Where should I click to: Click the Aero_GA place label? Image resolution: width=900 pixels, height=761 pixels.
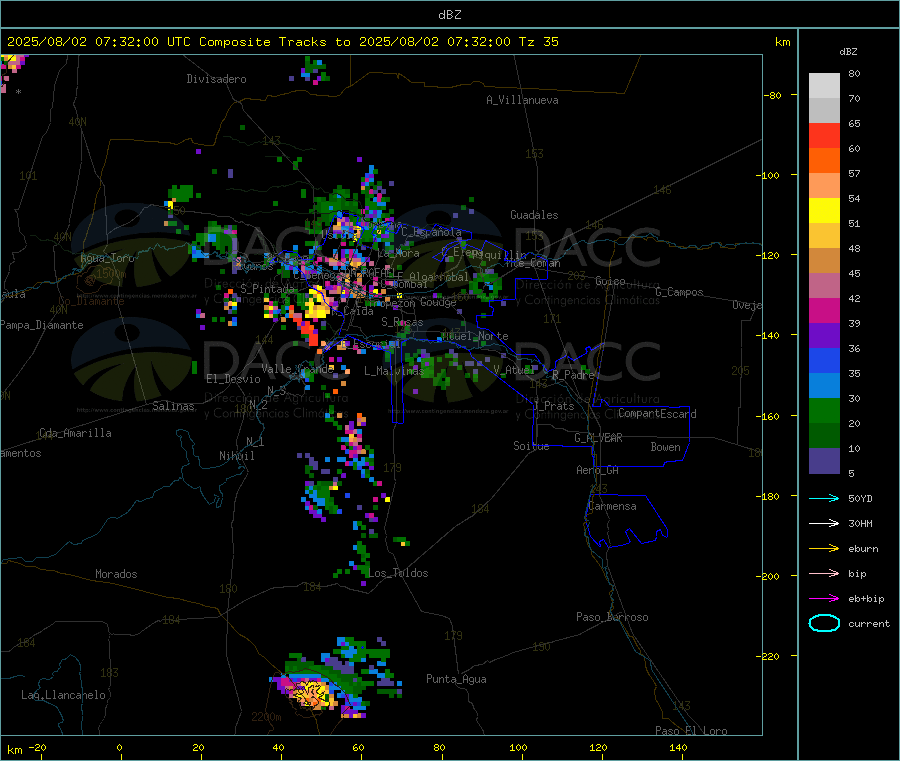tap(598, 471)
